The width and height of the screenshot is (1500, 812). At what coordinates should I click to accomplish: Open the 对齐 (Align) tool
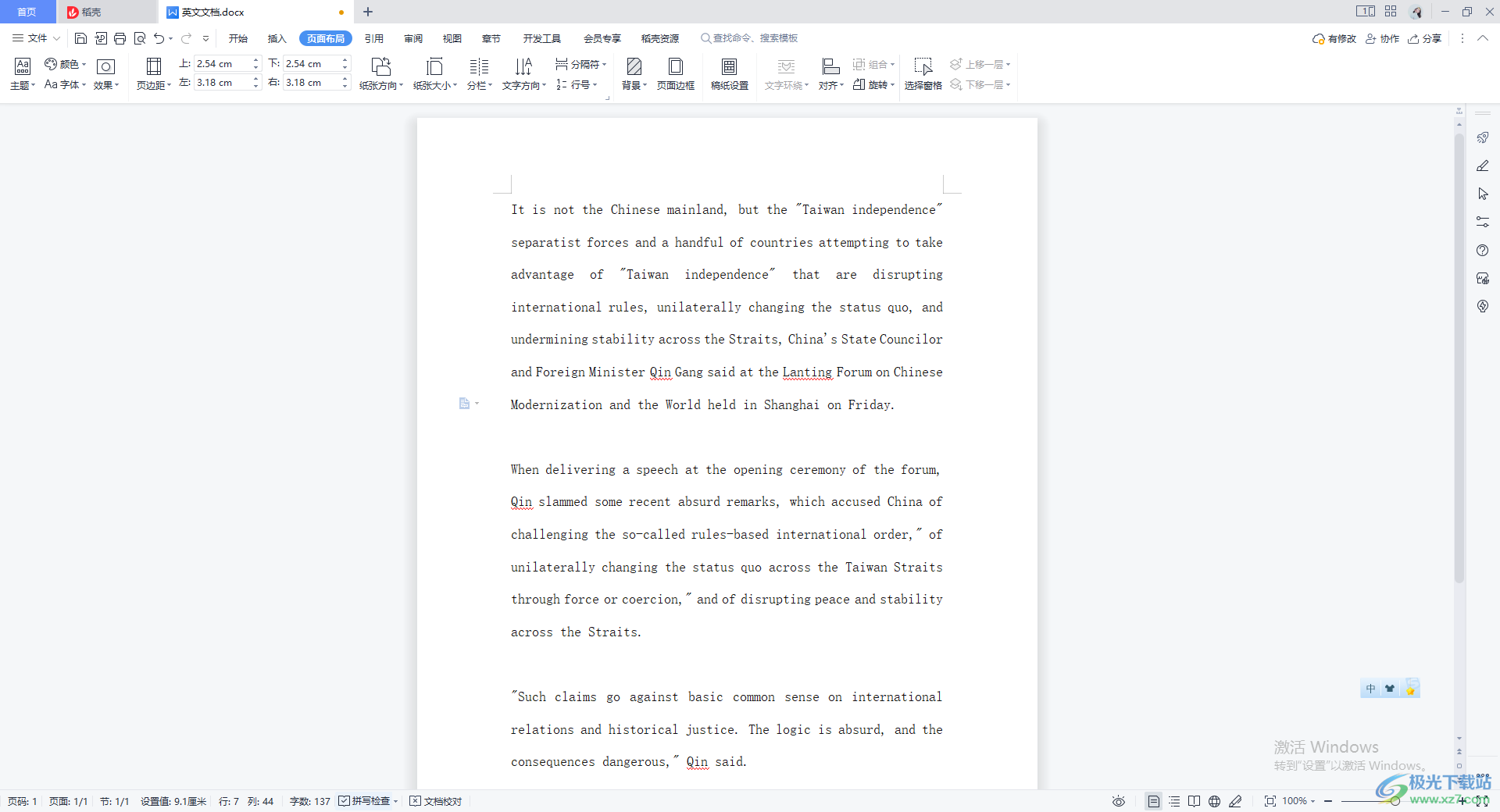(831, 74)
